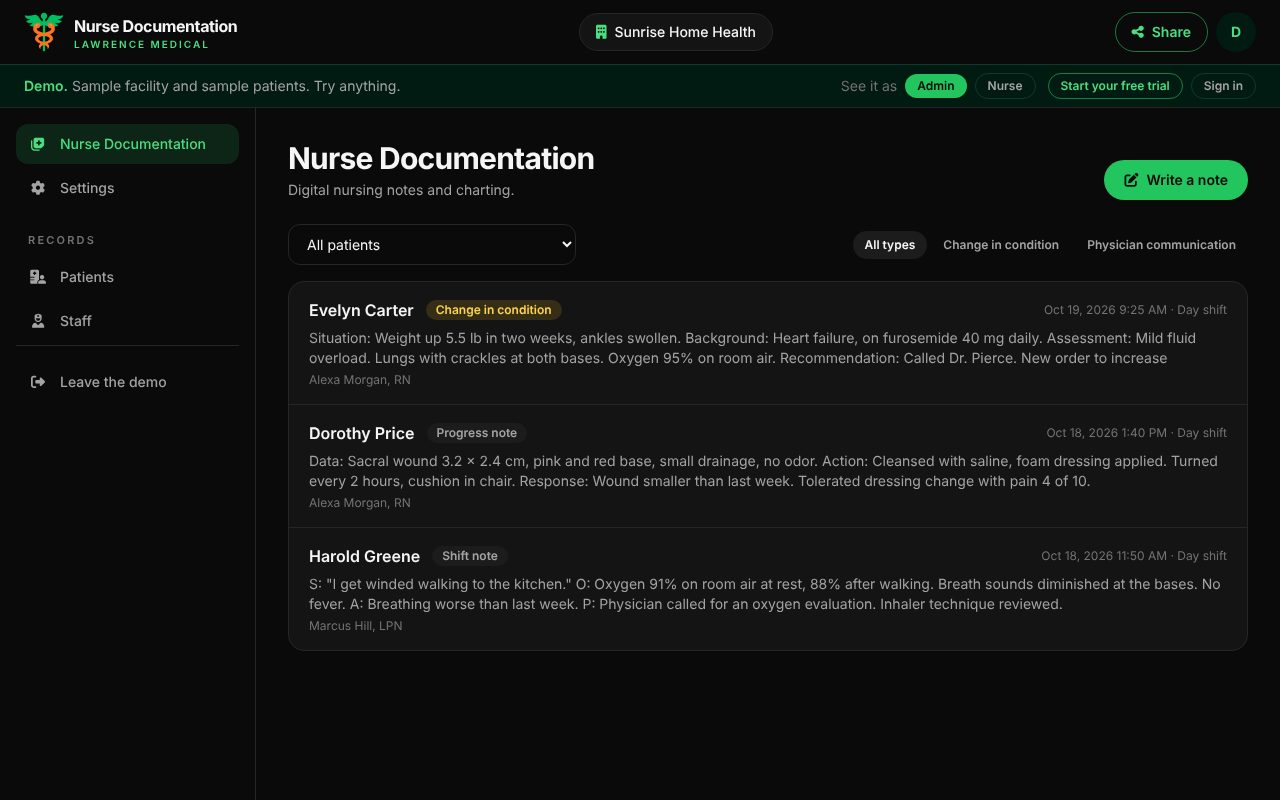Open Nurse Documentation in sidebar

127,144
